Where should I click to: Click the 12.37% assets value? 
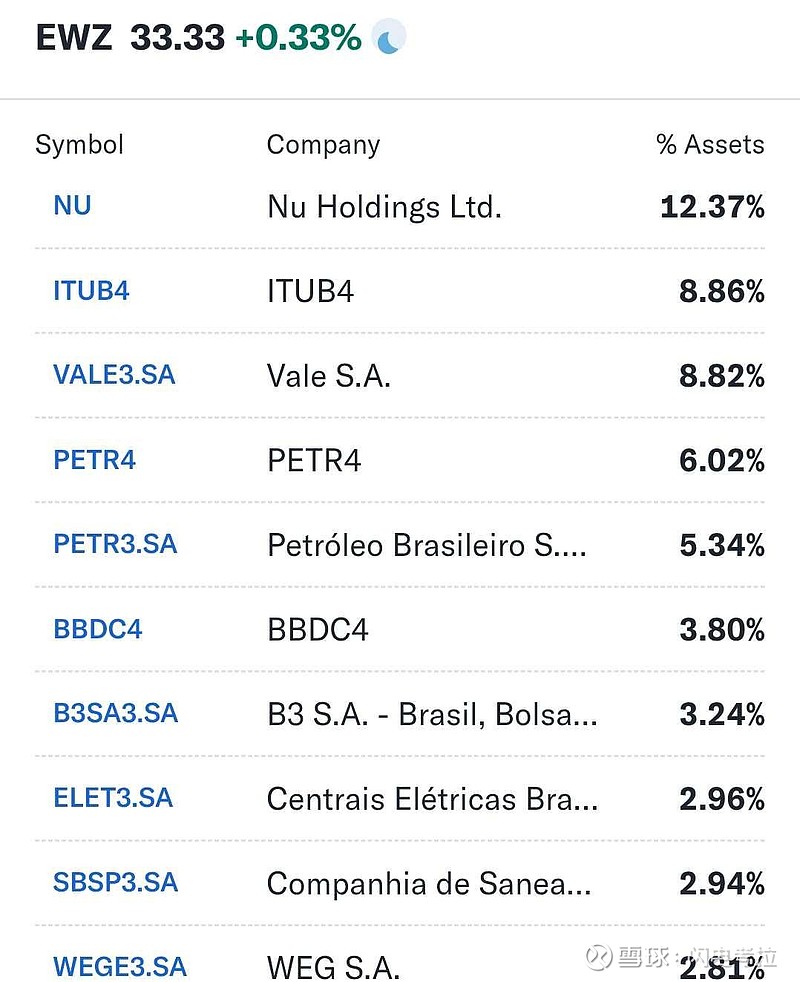pos(712,207)
